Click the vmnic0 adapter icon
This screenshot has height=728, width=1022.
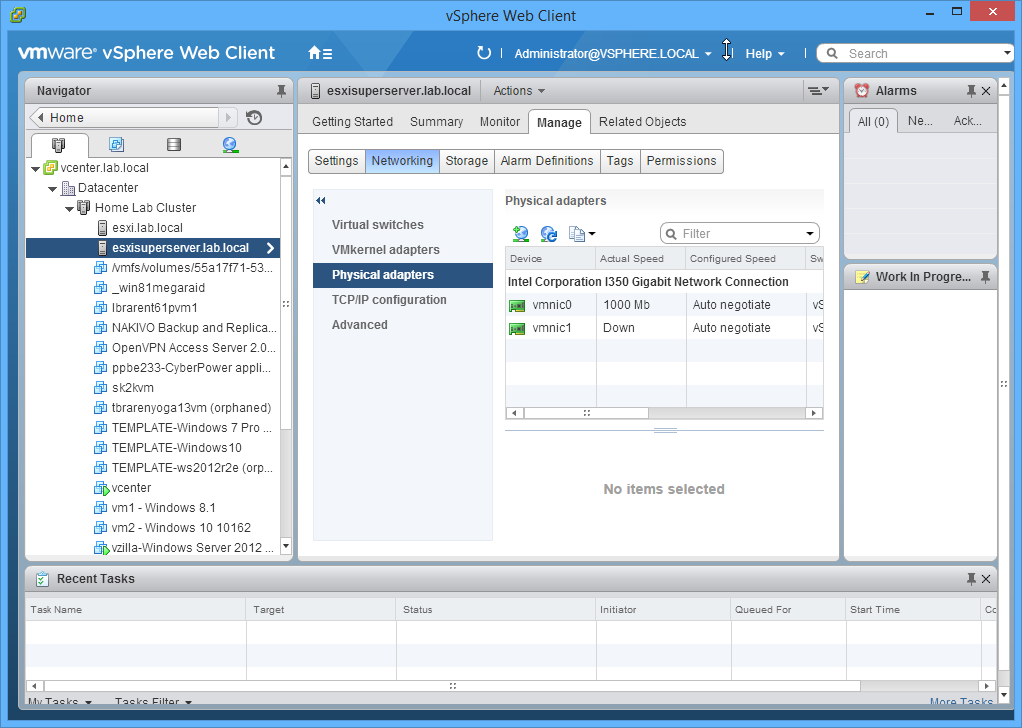point(517,305)
